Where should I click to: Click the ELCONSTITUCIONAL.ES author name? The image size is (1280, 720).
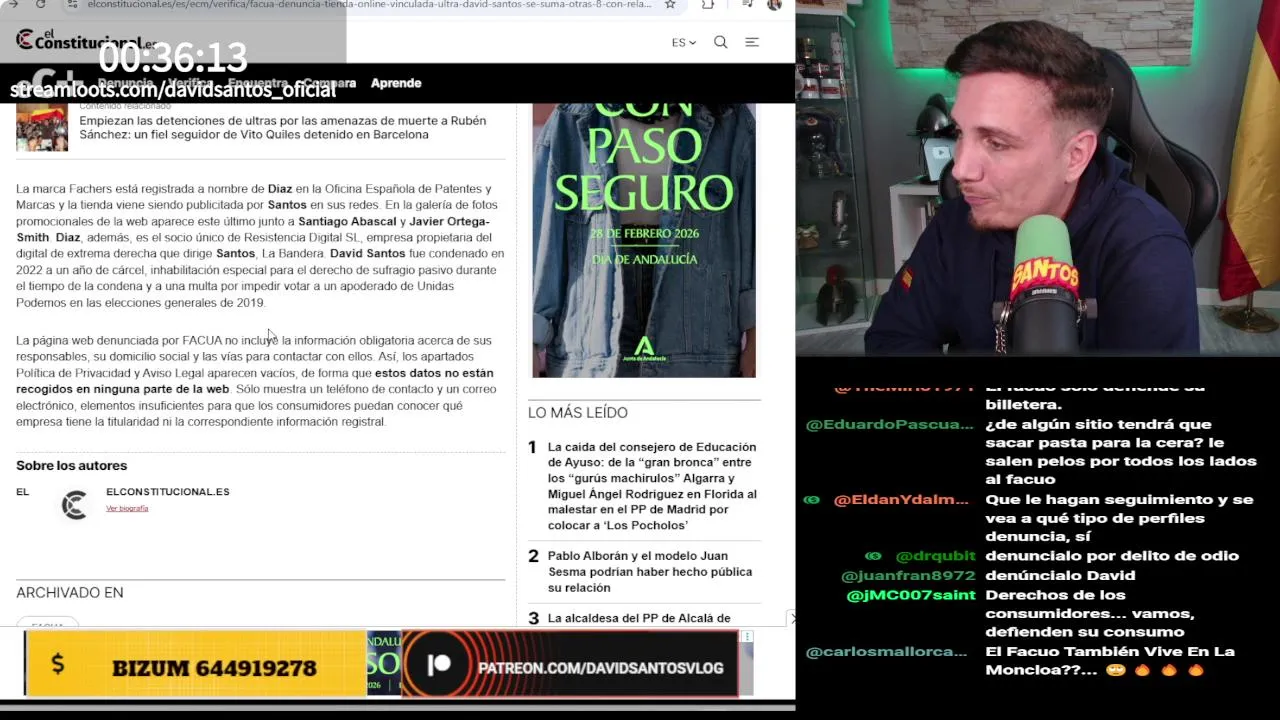tap(167, 492)
